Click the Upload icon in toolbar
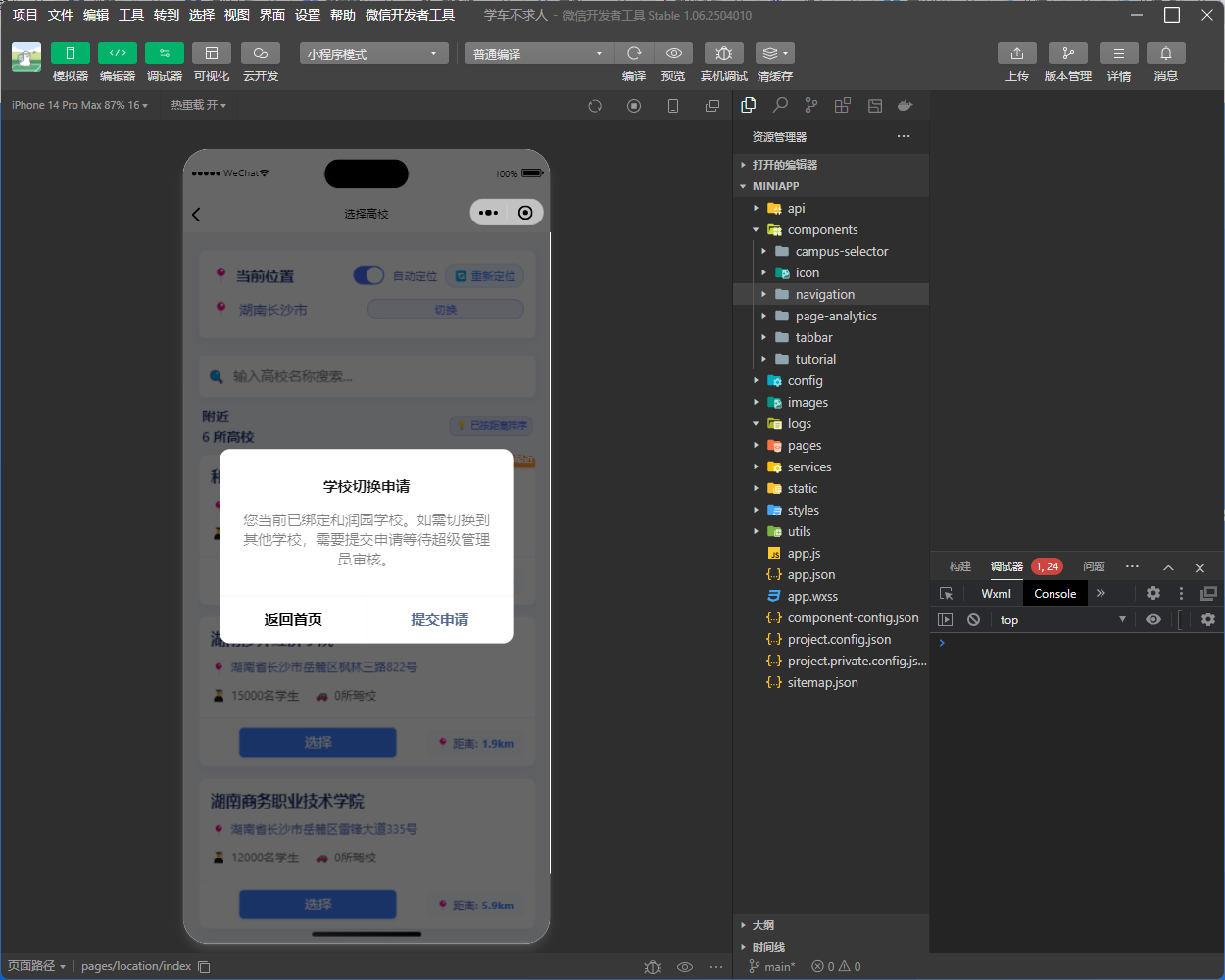This screenshot has width=1225, height=980. (x=1016, y=53)
